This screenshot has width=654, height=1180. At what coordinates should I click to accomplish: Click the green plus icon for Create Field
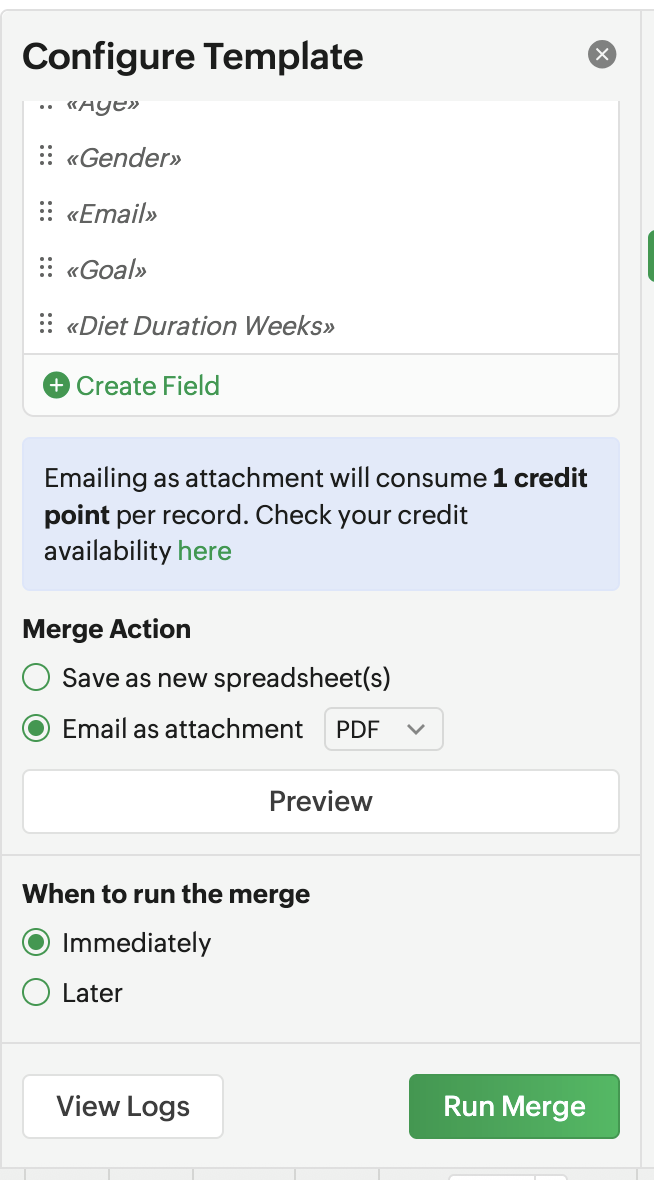coord(56,385)
